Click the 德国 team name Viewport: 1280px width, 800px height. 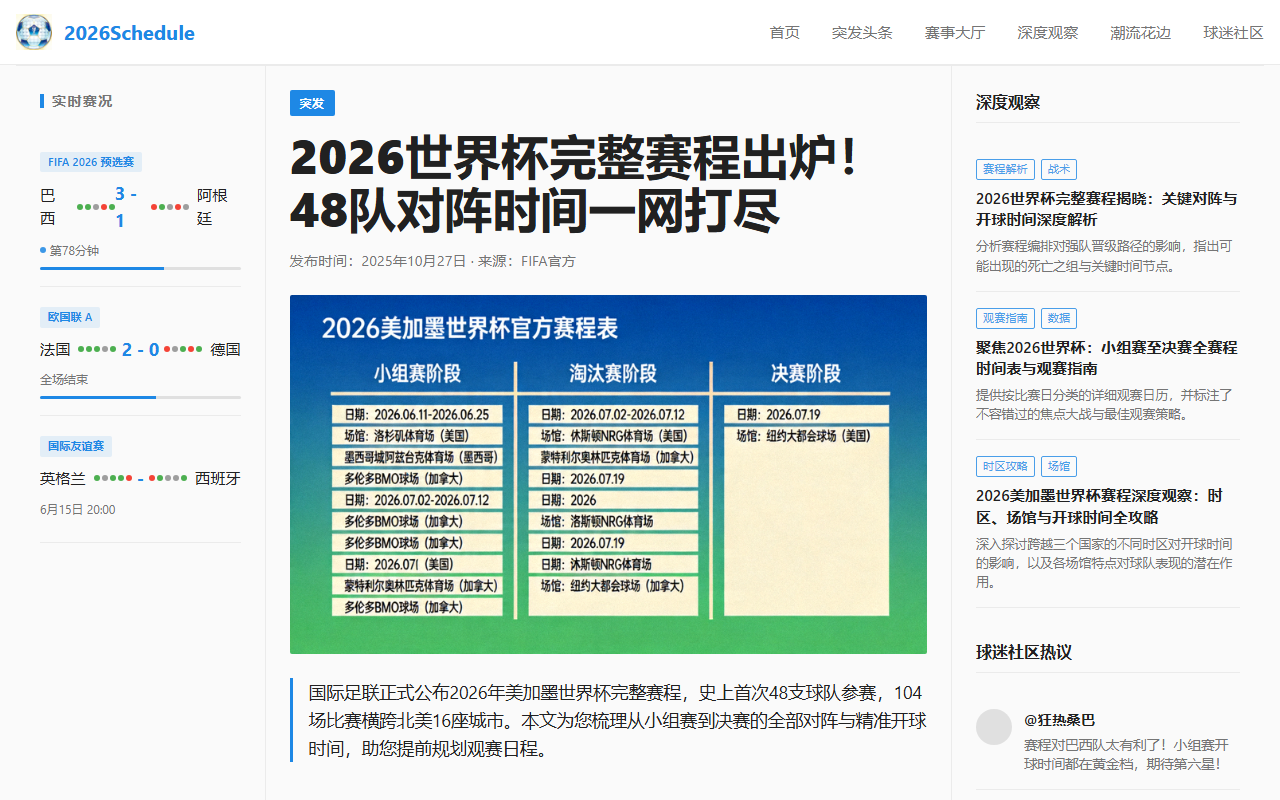[225, 349]
